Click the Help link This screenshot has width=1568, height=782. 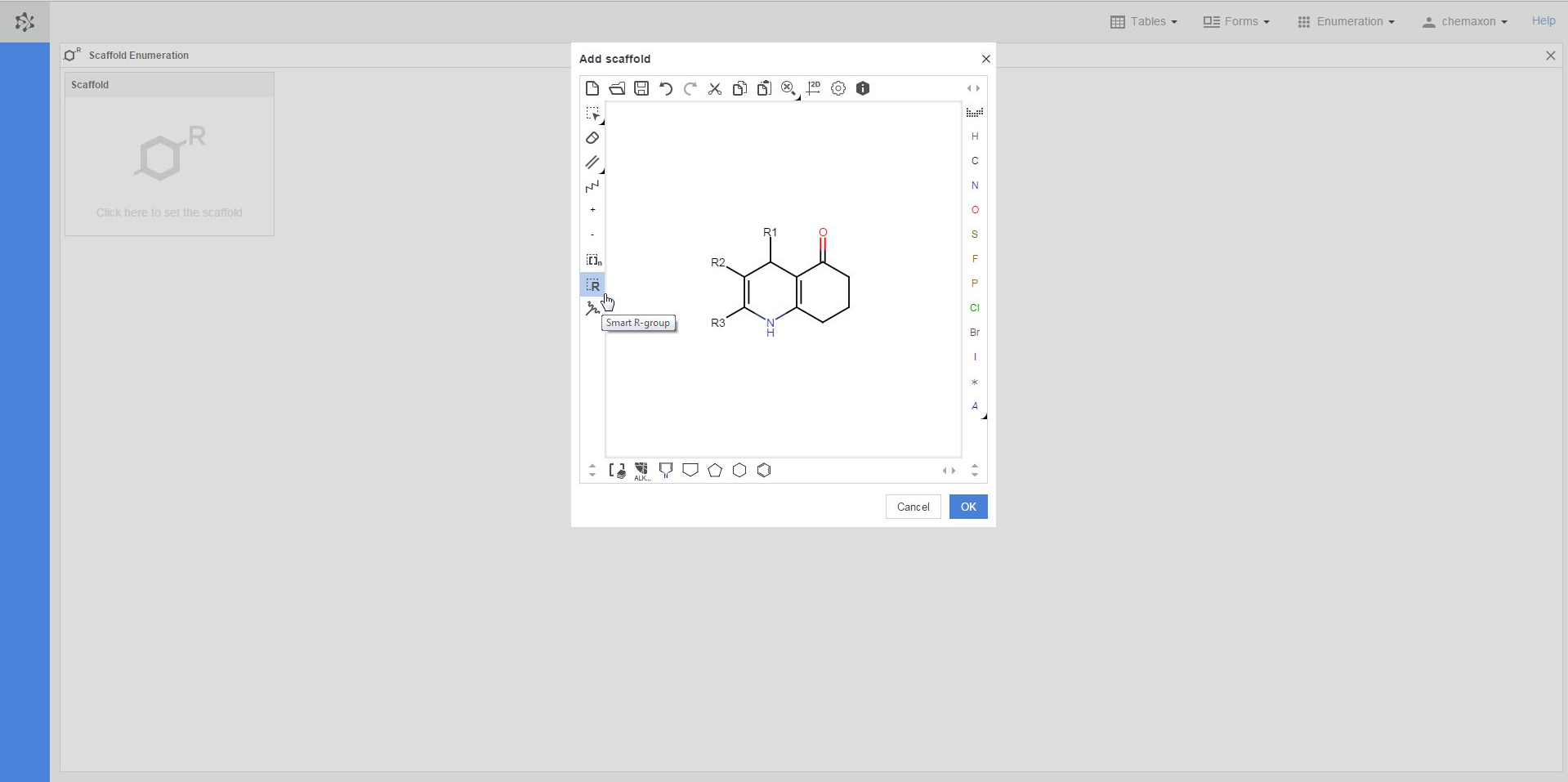coord(1543,21)
